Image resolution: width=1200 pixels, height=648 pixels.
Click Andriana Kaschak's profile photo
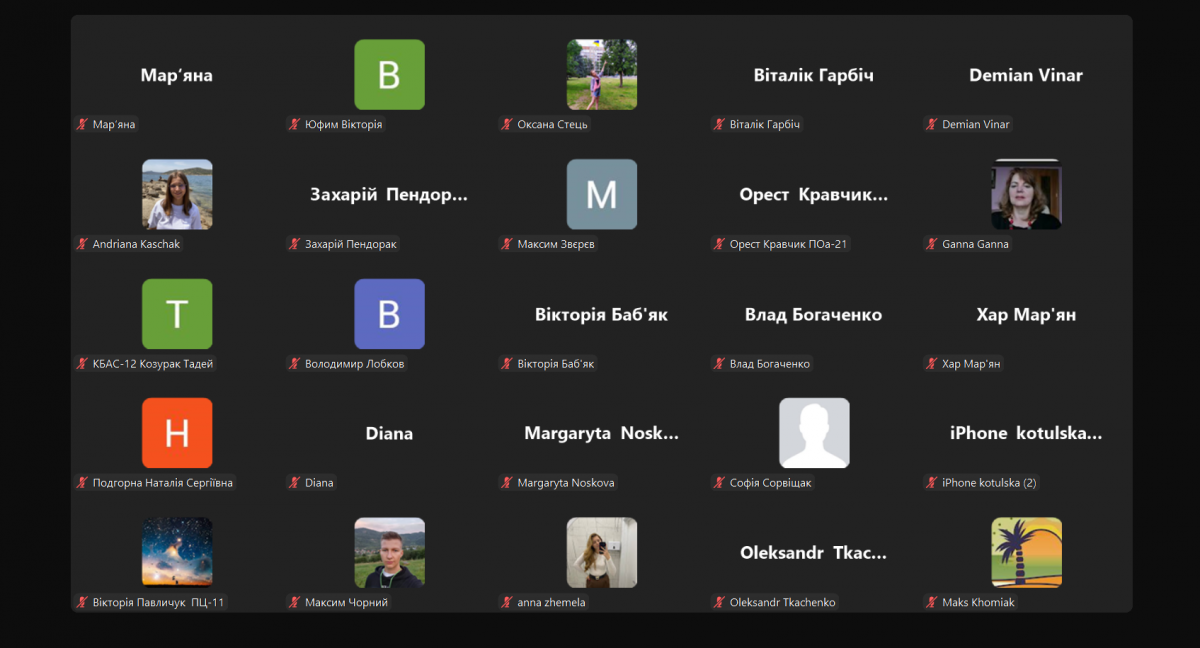click(177, 194)
